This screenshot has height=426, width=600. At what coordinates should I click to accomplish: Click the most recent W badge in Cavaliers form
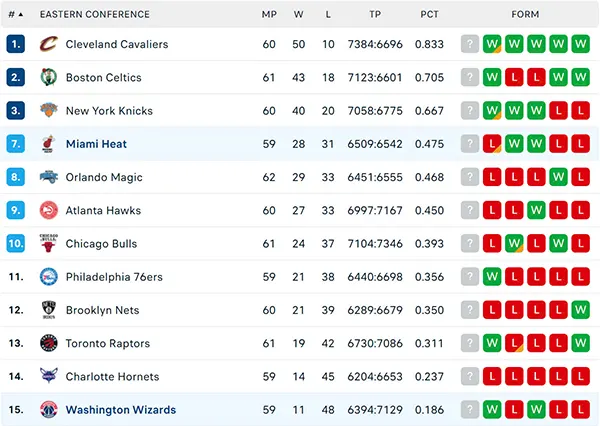pyautogui.click(x=492, y=44)
